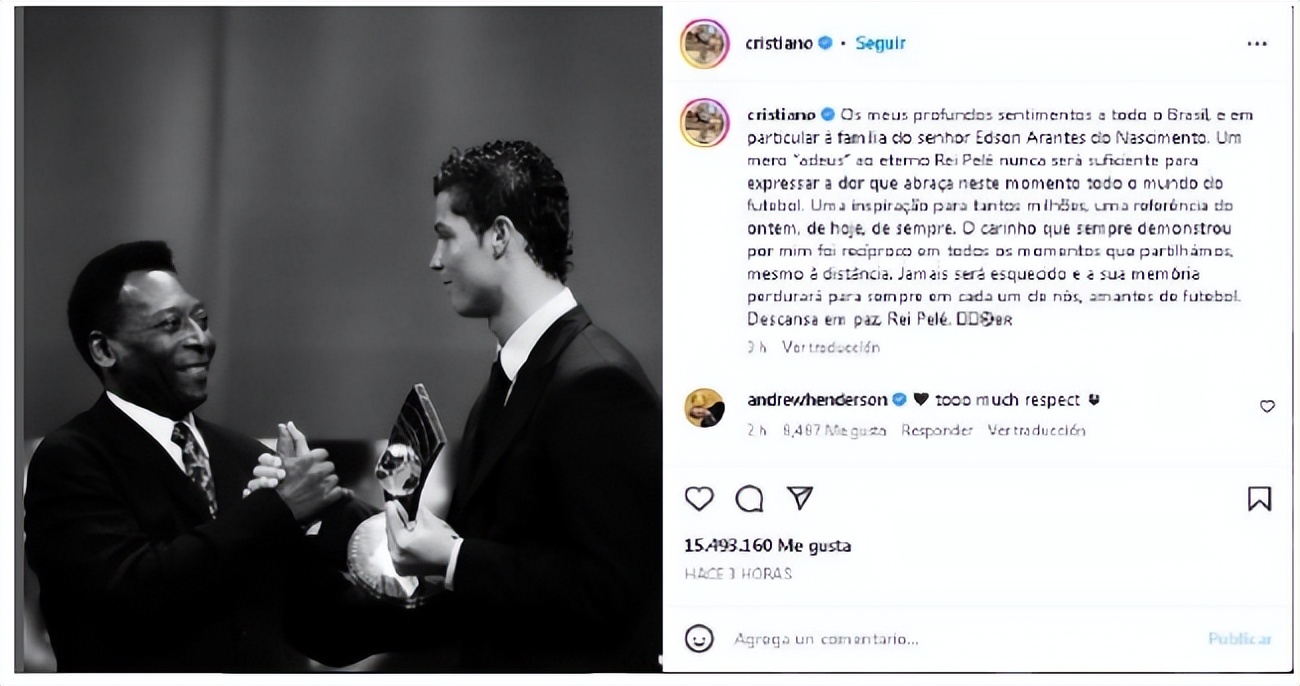Image resolution: width=1300 pixels, height=686 pixels.
Task: Open andrewhenderson's profile avatar
Action: (705, 408)
